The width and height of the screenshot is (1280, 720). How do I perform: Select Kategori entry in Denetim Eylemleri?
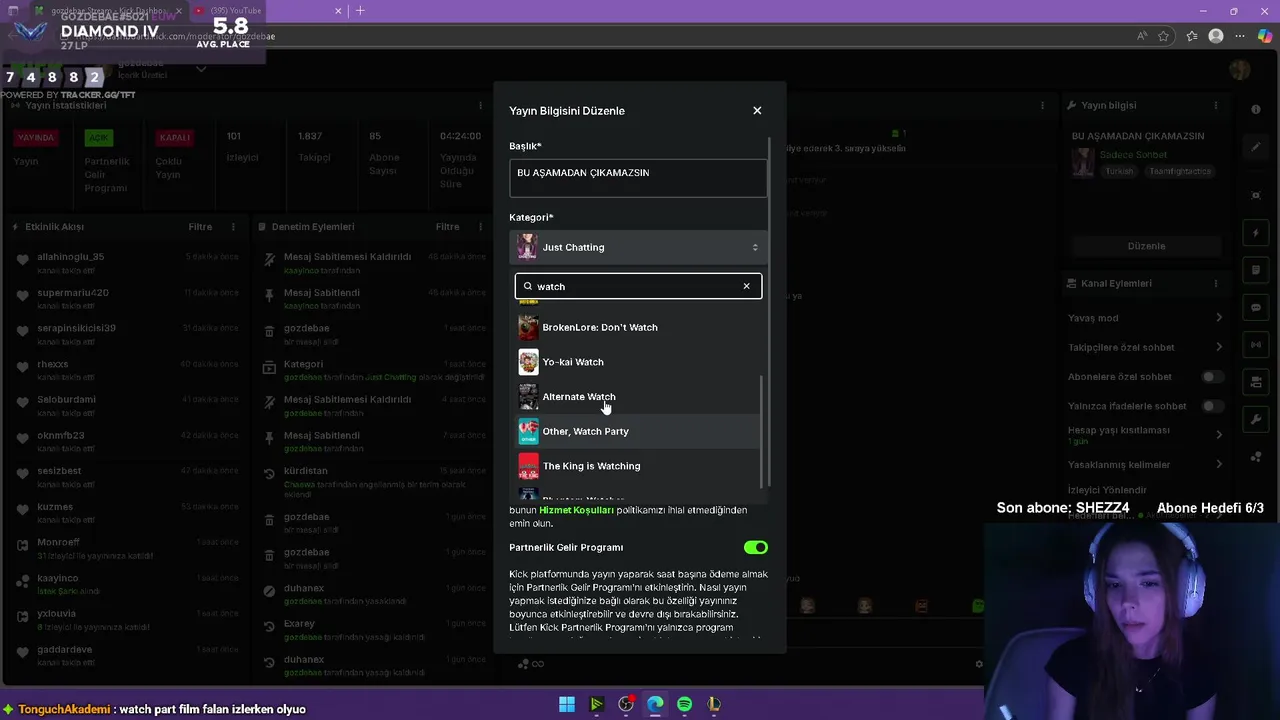point(303,364)
